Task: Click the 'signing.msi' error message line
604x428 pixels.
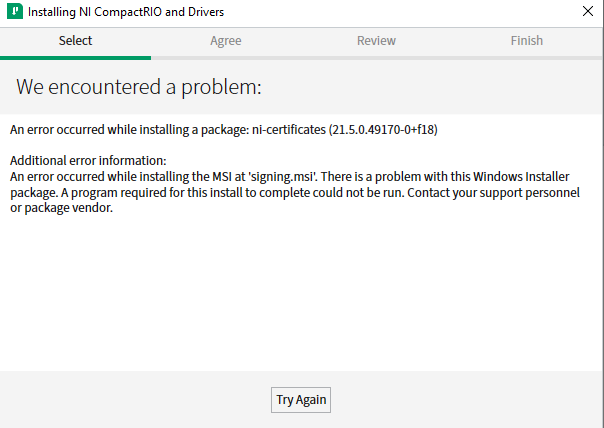Action: point(290,176)
